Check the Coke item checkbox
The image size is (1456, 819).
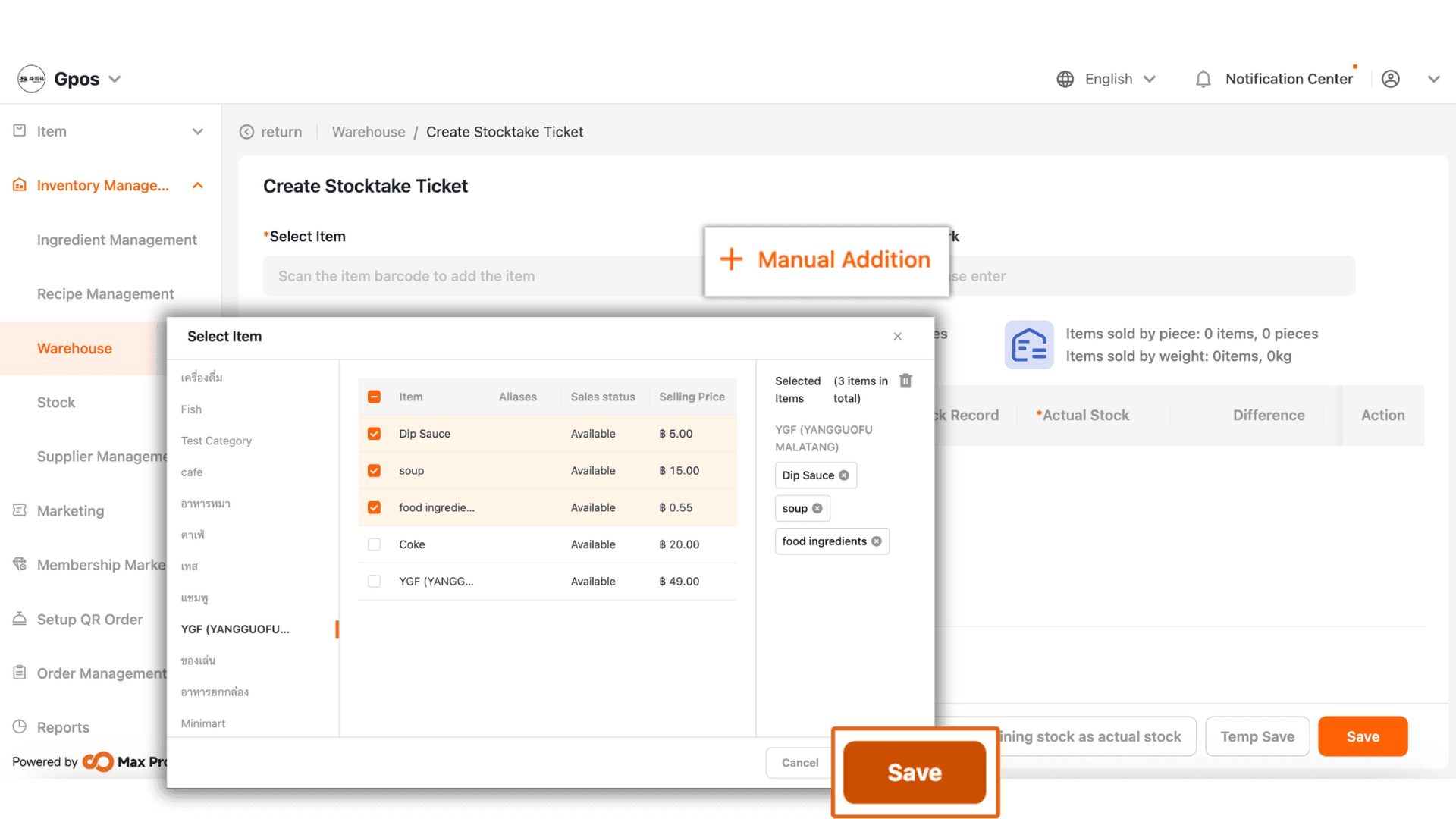tap(374, 544)
